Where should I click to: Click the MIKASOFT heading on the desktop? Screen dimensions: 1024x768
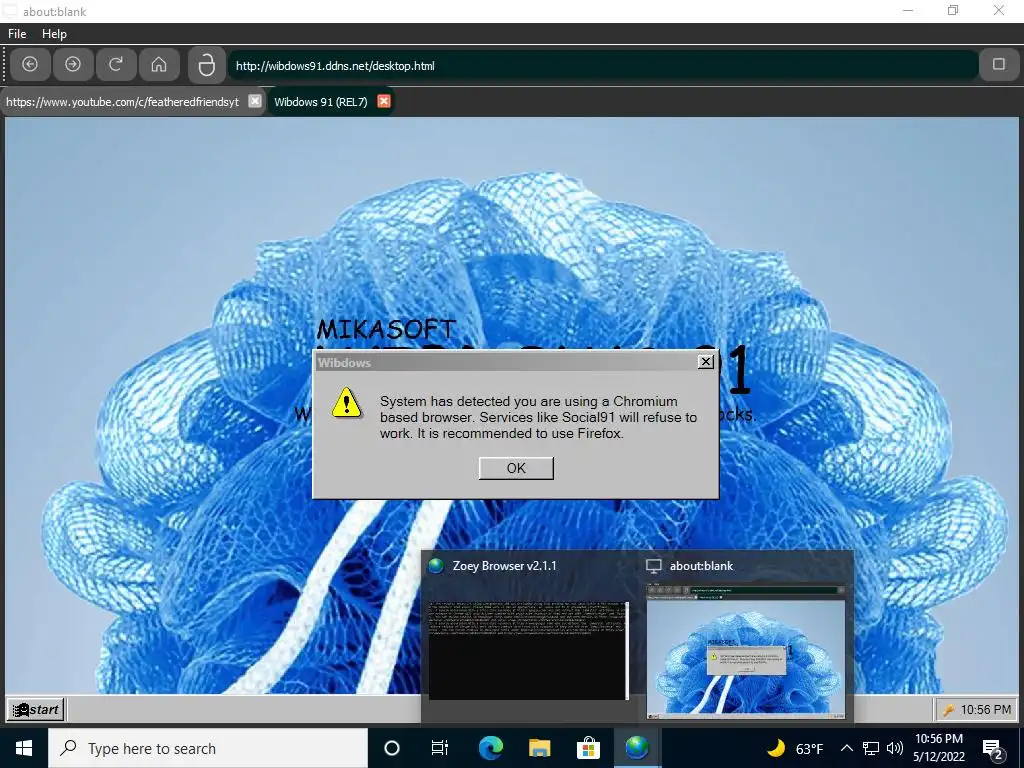tap(386, 329)
